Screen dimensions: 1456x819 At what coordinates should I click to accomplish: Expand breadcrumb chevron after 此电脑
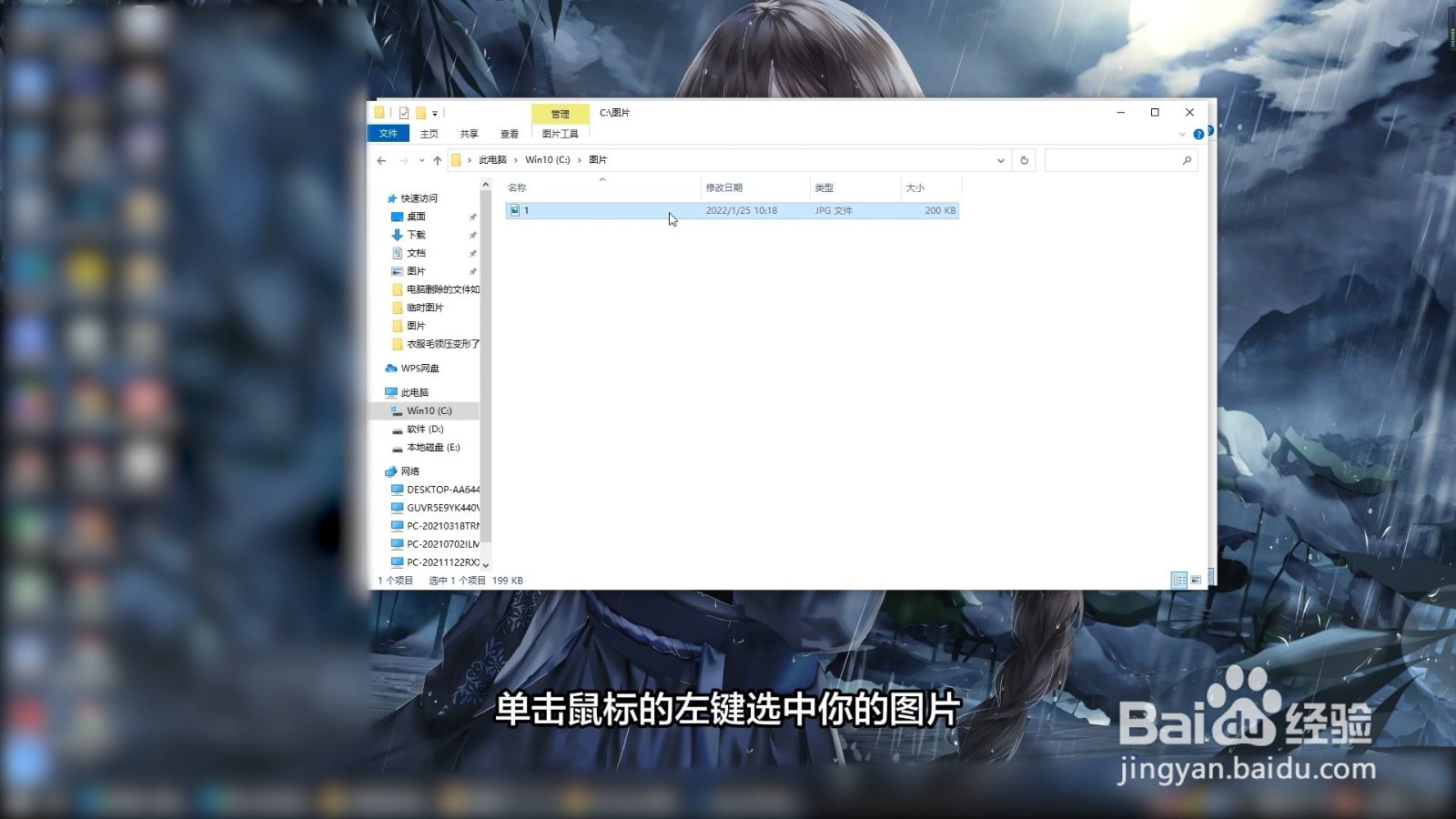(515, 160)
